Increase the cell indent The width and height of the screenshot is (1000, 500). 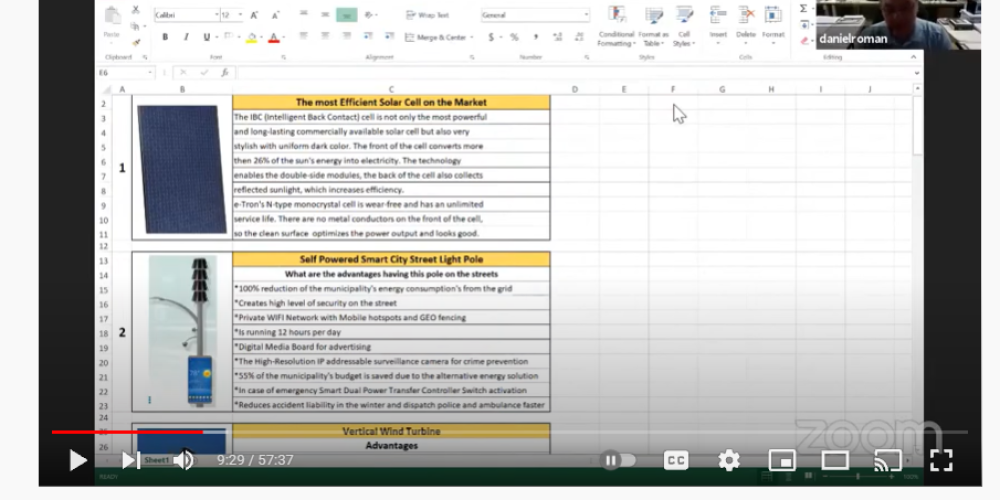click(390, 37)
